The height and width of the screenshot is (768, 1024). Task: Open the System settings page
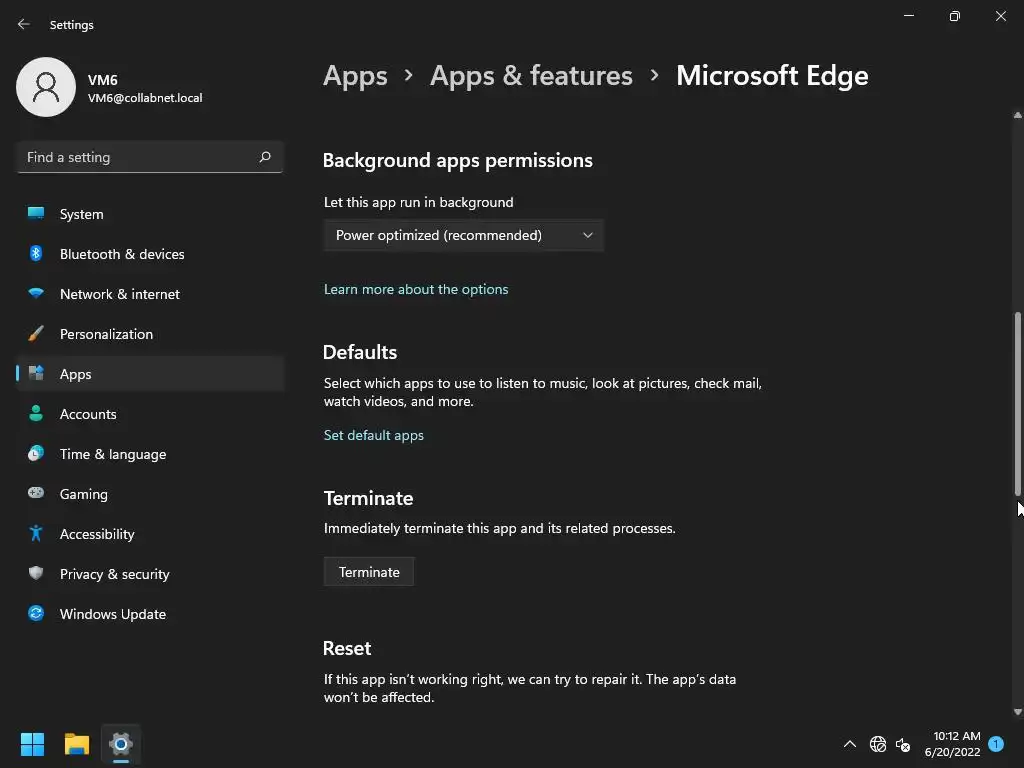(81, 214)
